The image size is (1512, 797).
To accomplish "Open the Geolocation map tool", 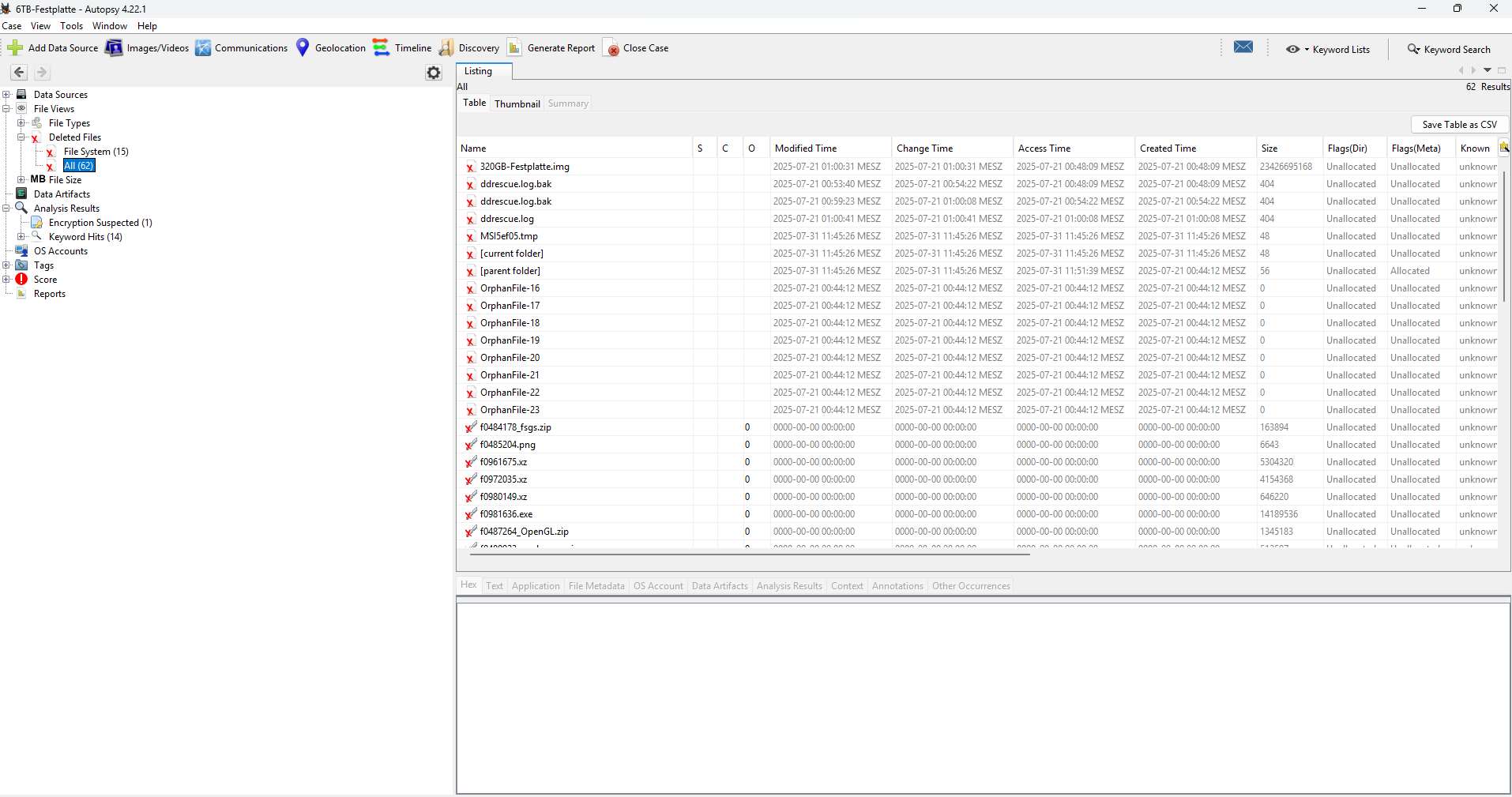I will point(330,48).
